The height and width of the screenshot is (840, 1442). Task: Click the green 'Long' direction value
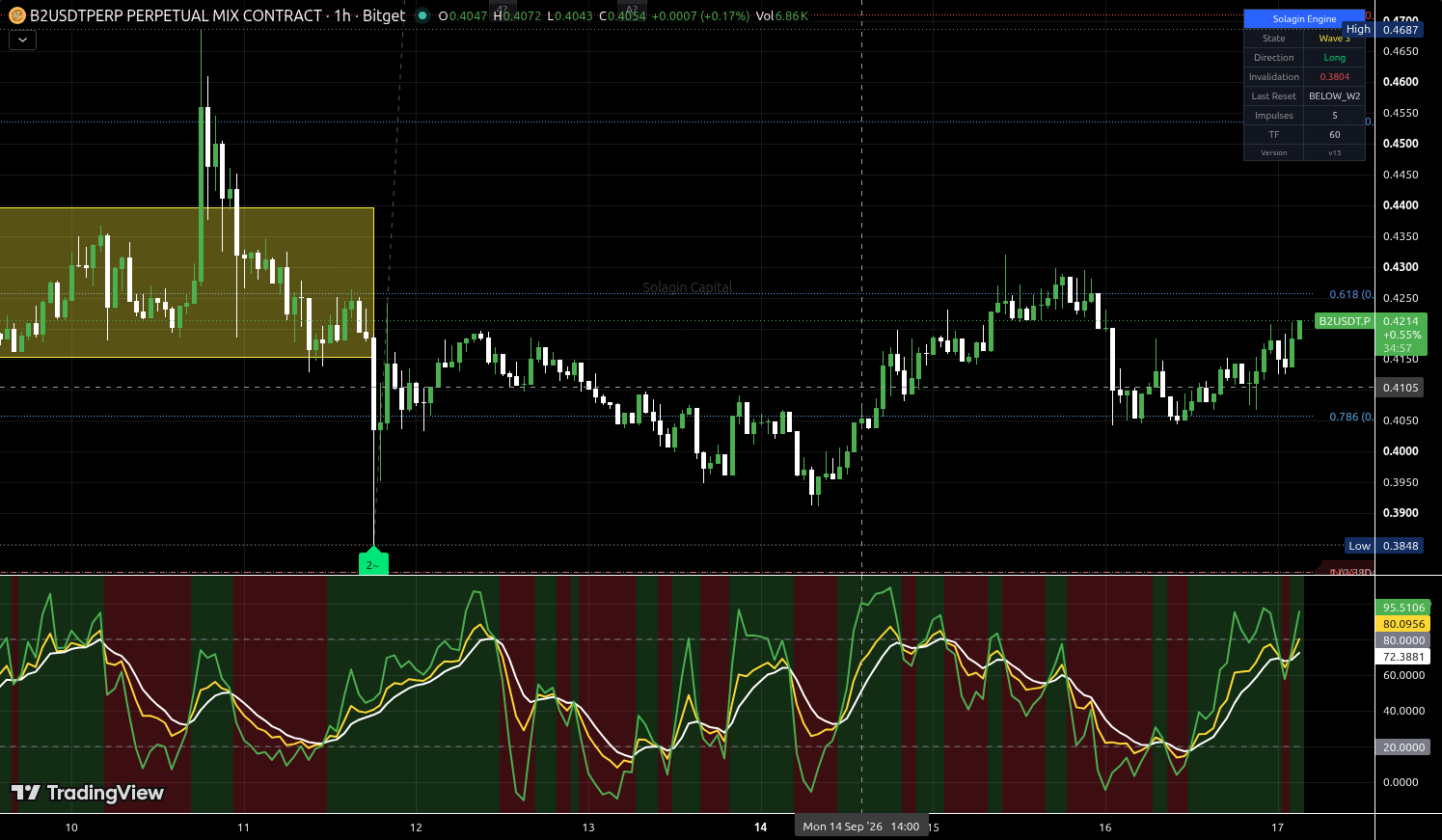pyautogui.click(x=1334, y=58)
